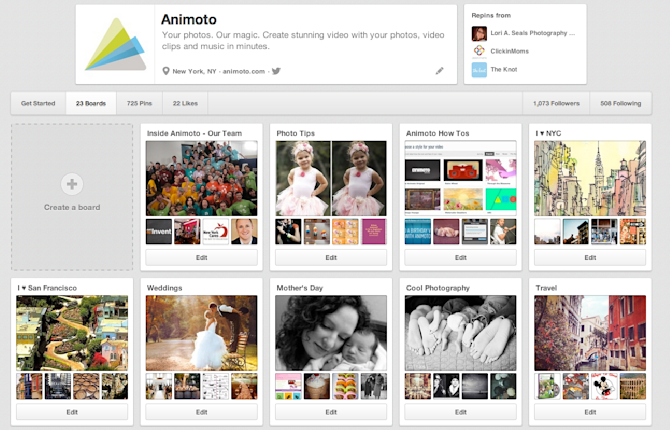
Task: Open the I ♥ NYC board title
Action: point(548,133)
